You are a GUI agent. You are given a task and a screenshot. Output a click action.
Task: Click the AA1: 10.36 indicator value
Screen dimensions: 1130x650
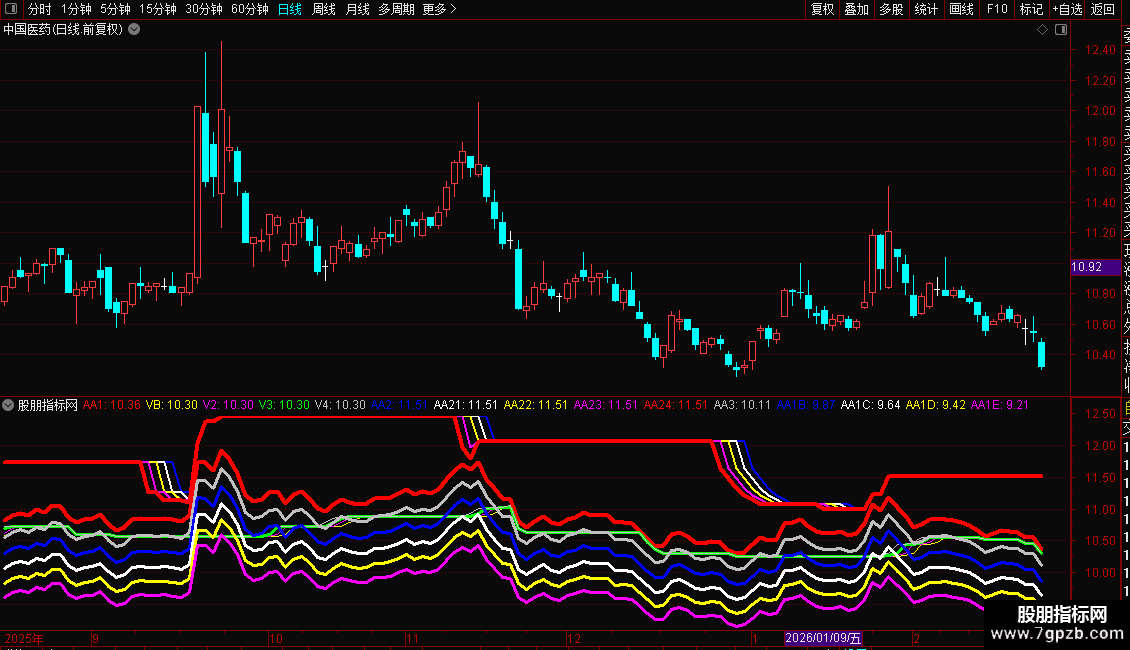pyautogui.click(x=112, y=405)
